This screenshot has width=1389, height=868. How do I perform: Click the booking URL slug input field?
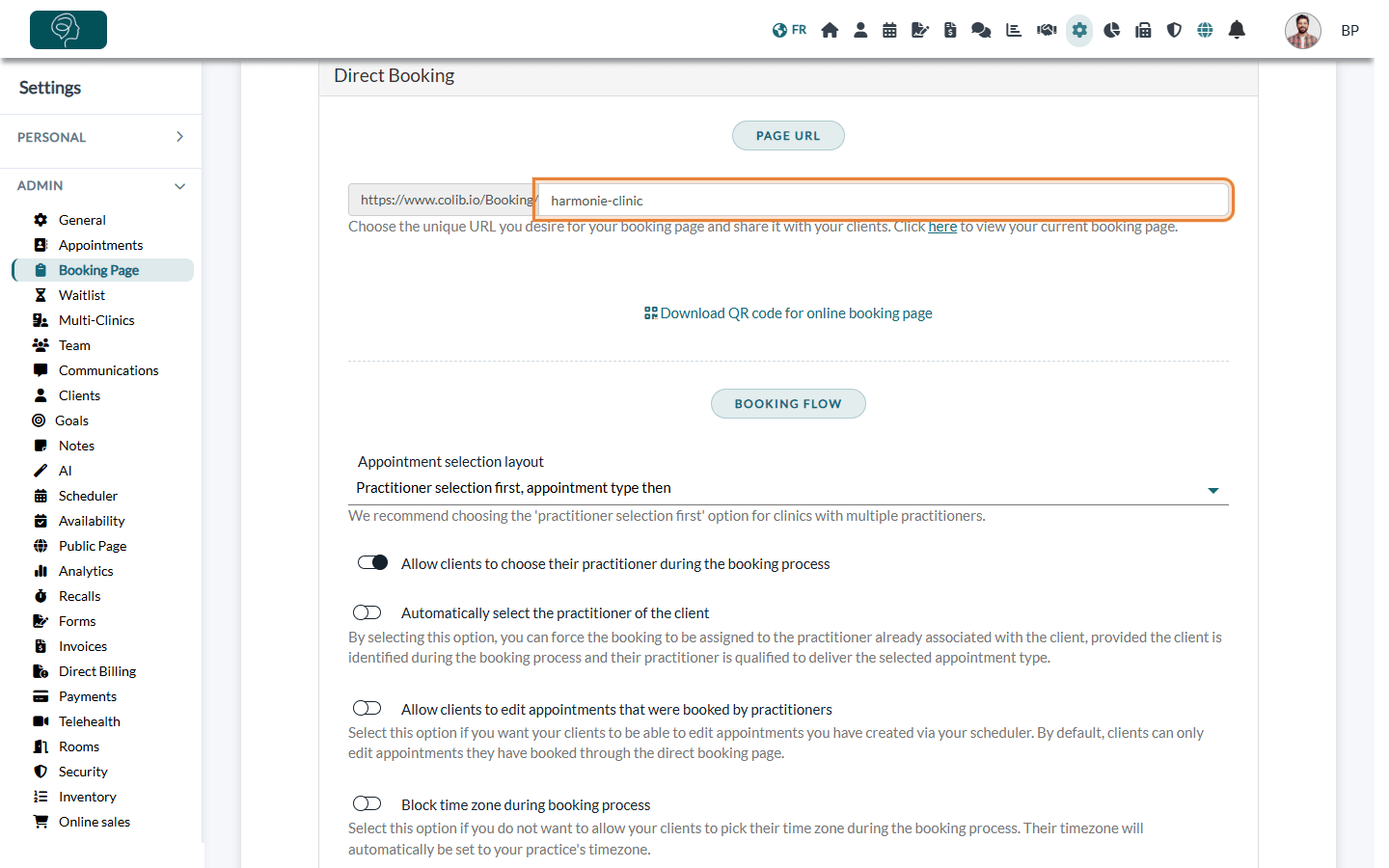click(x=884, y=200)
